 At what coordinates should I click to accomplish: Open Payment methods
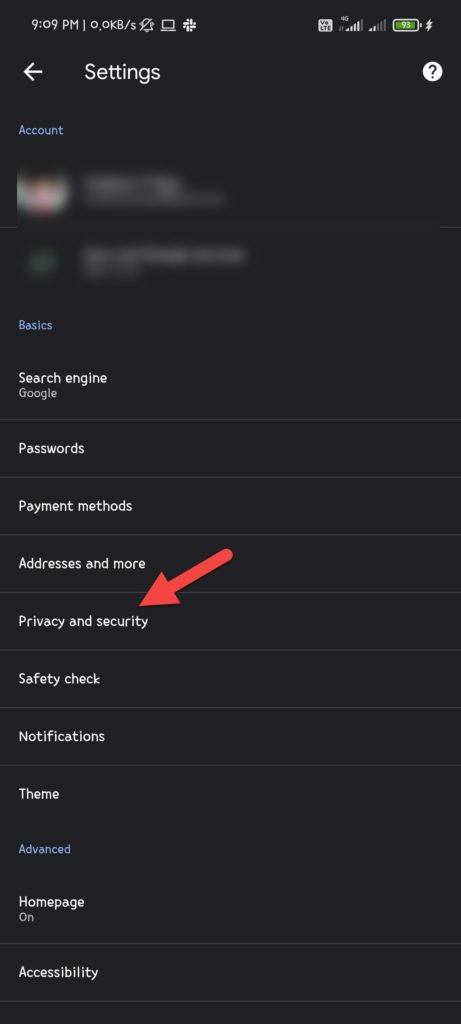pyautogui.click(x=230, y=506)
